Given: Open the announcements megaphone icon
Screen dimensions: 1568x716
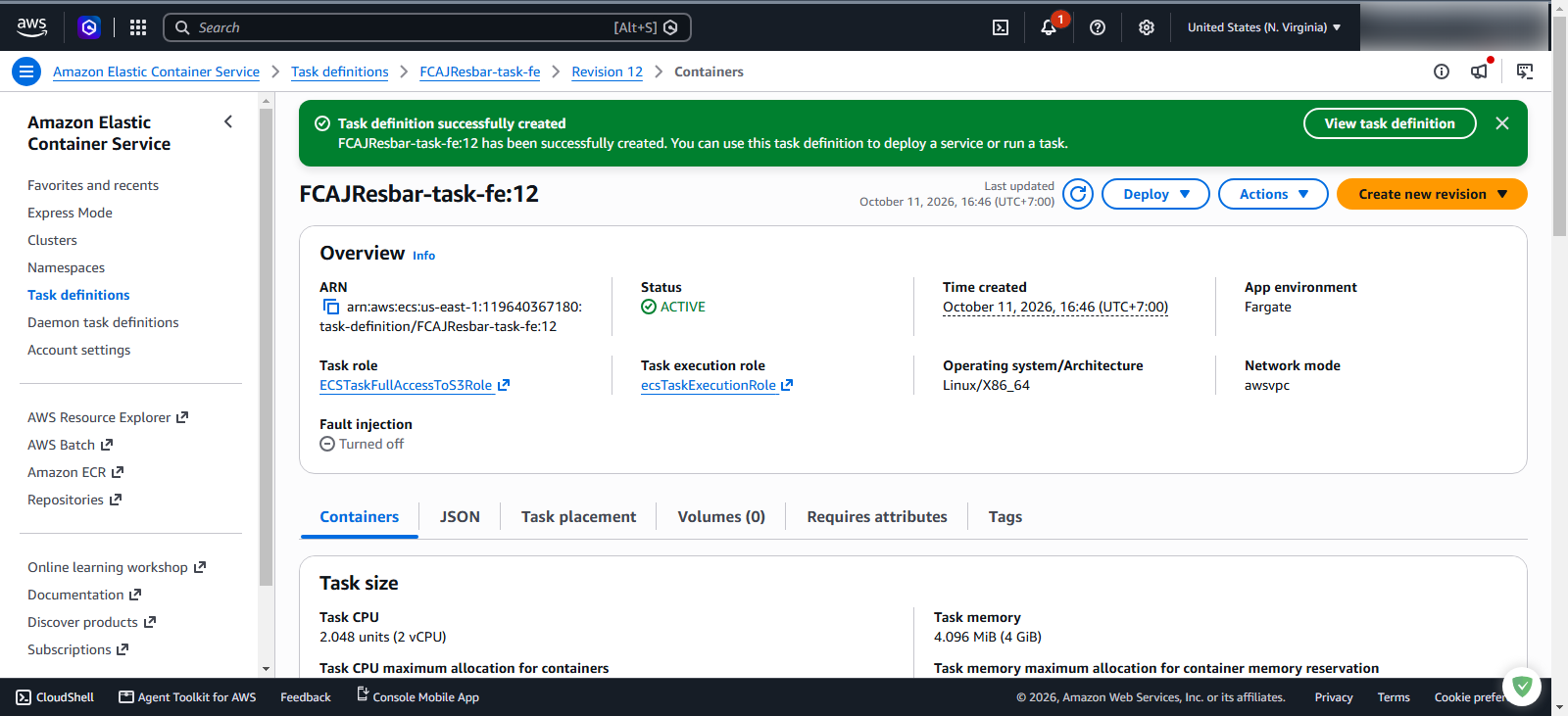Looking at the screenshot, I should (x=1479, y=72).
